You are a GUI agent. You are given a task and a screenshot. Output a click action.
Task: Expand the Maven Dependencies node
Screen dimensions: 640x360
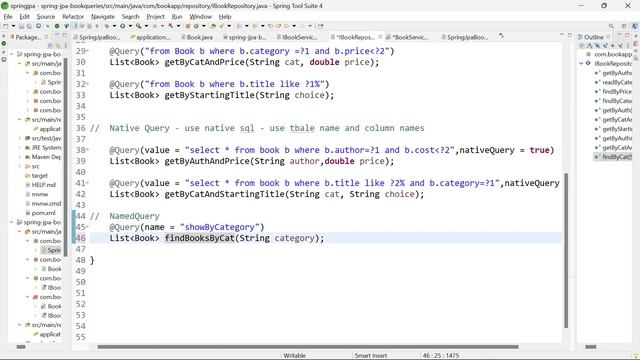pyautogui.click(x=20, y=157)
